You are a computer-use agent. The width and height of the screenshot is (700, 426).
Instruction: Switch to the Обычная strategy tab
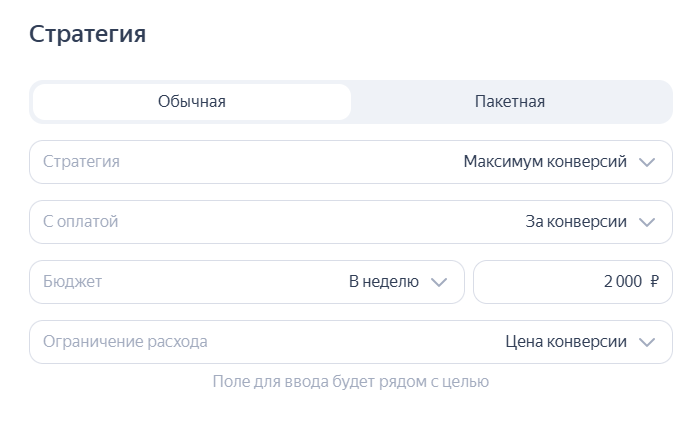[x=191, y=102]
